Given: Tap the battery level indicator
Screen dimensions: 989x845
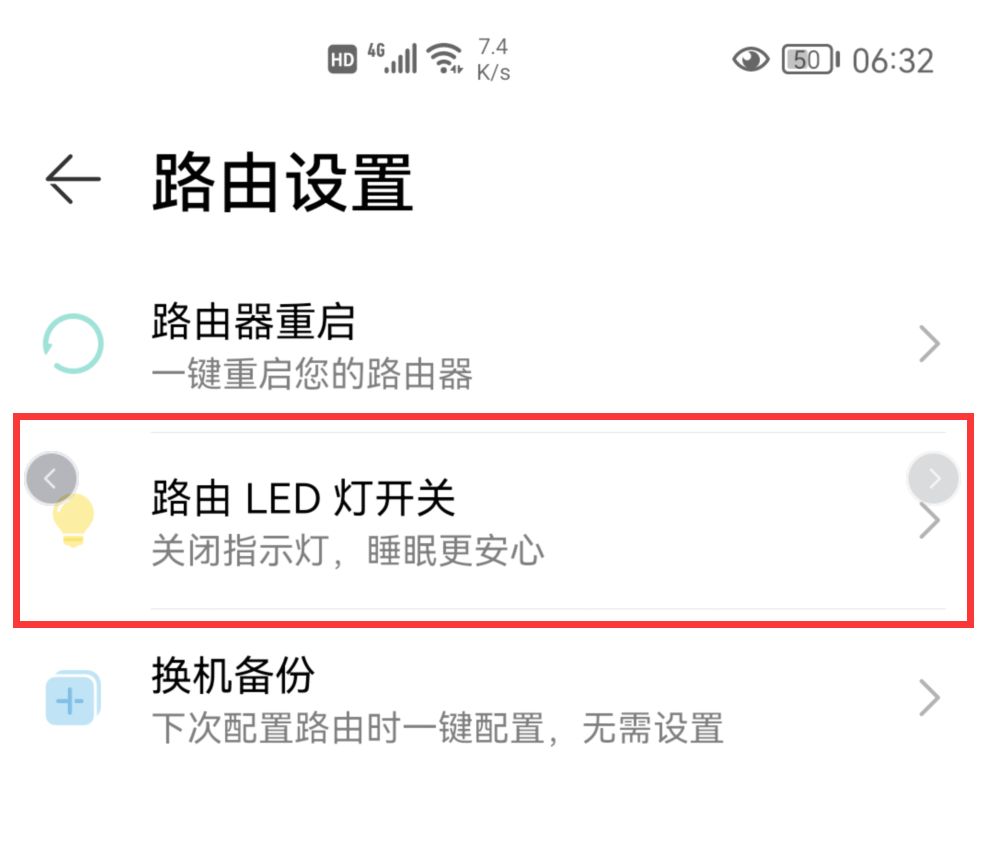Looking at the screenshot, I should point(809,60).
